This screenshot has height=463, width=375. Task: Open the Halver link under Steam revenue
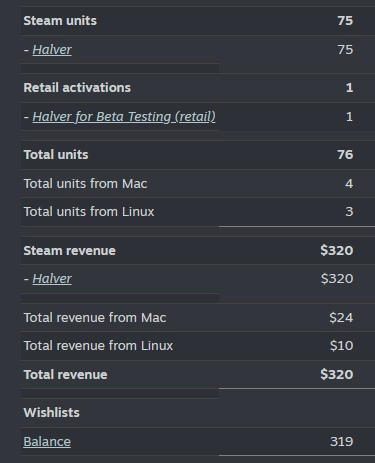pyautogui.click(x=52, y=279)
